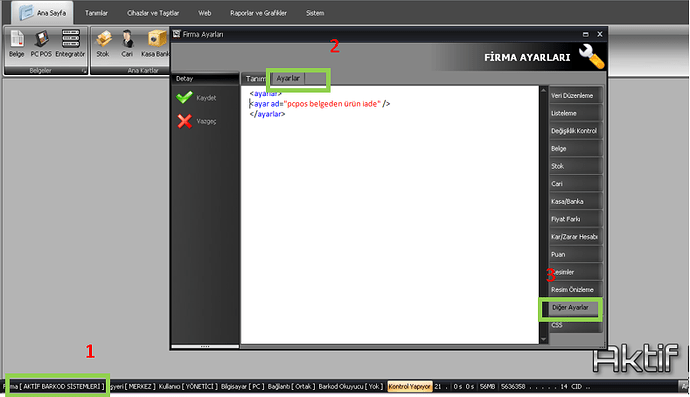Open the Raporlar ve Grafikler menu

pos(258,13)
